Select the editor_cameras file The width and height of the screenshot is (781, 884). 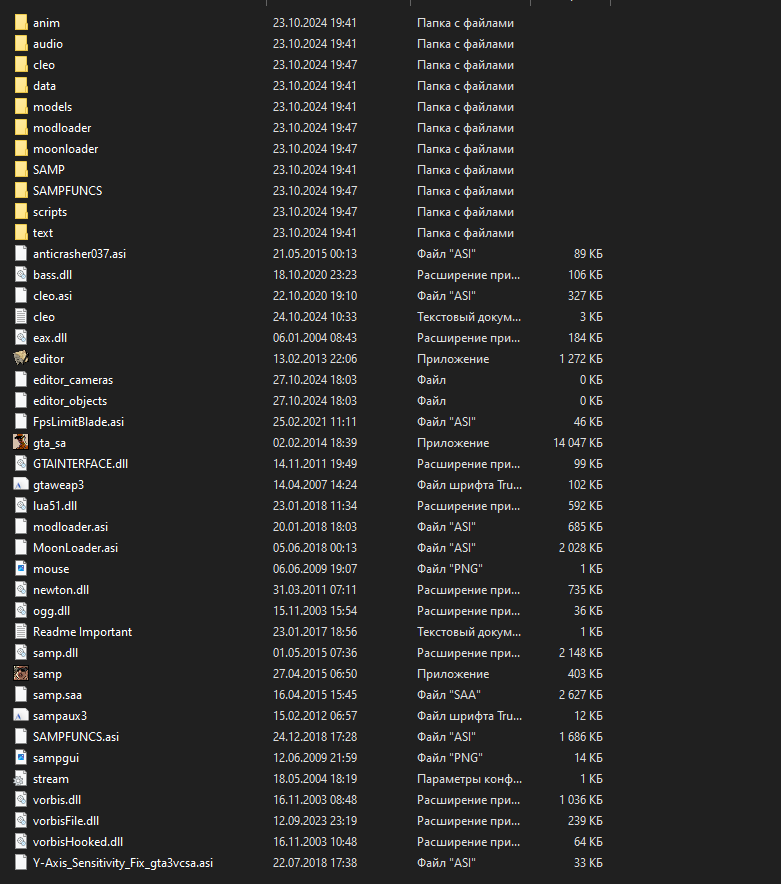point(72,379)
